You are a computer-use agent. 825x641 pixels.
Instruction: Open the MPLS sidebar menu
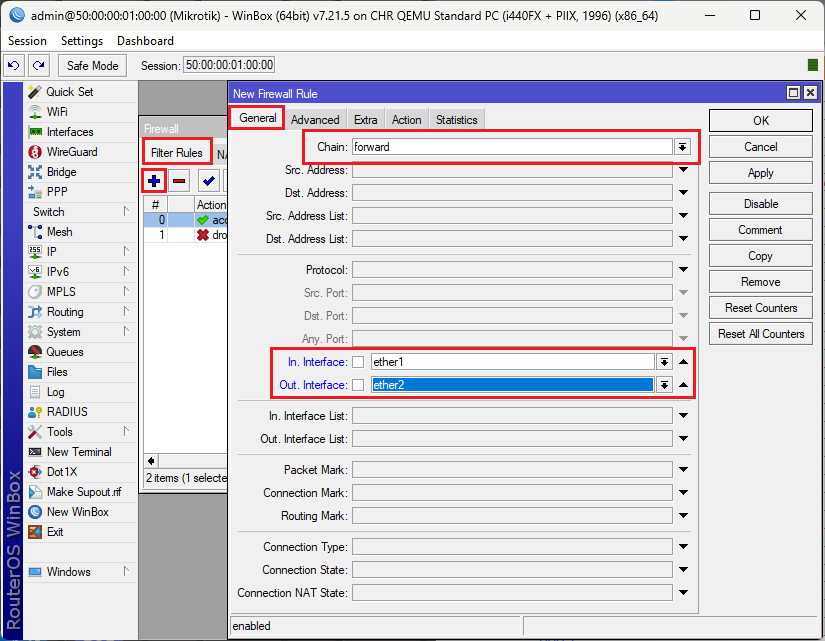(80, 292)
